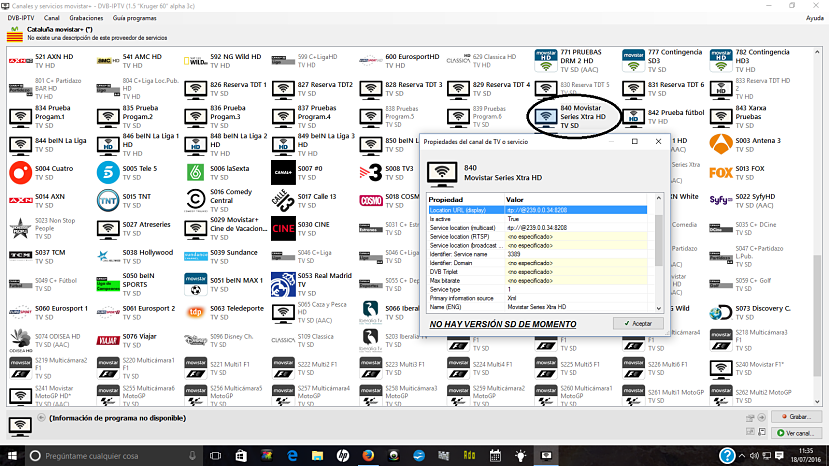The image size is (829, 466).
Task: Click channel list scrollbar up arrow
Action: pos(817,52)
